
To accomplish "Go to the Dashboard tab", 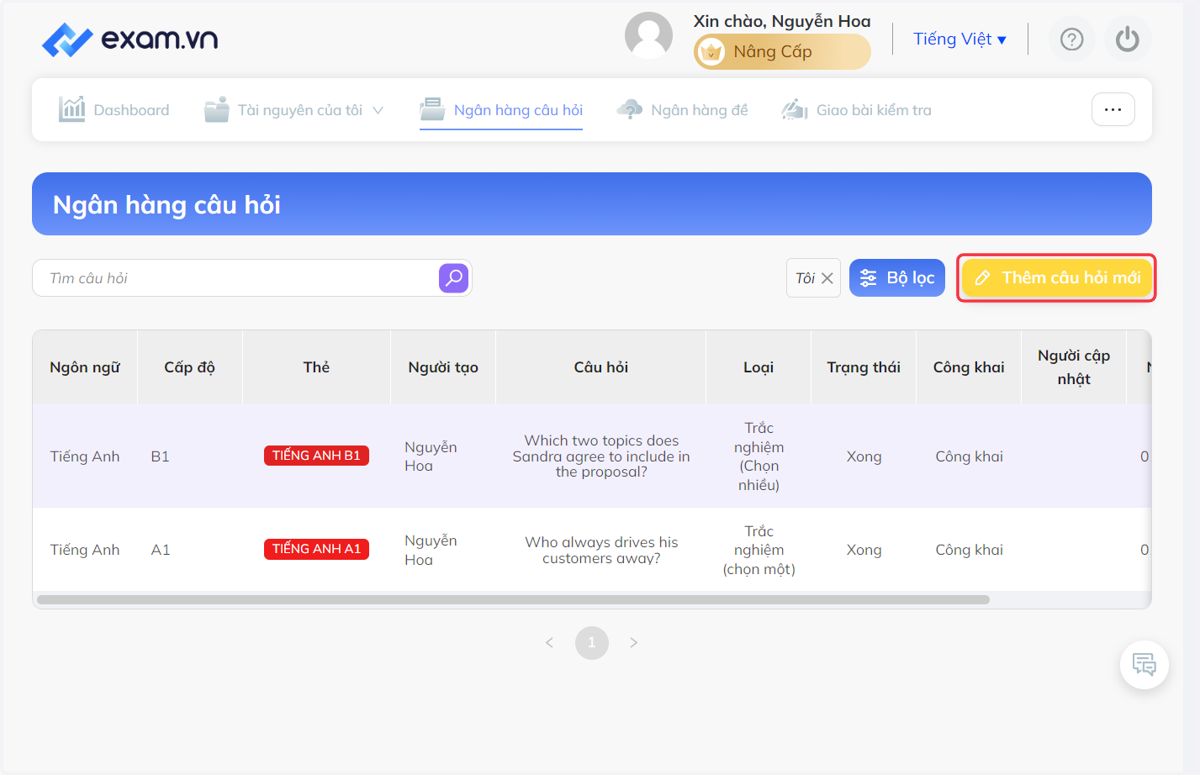I will 114,110.
